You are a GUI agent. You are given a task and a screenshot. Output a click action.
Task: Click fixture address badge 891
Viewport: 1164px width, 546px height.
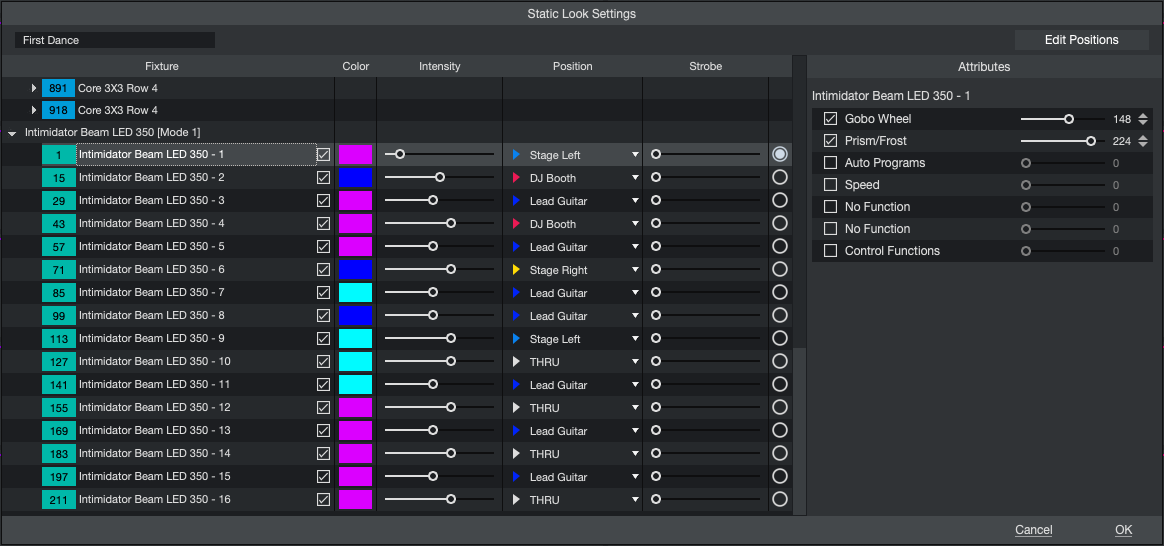click(58, 88)
